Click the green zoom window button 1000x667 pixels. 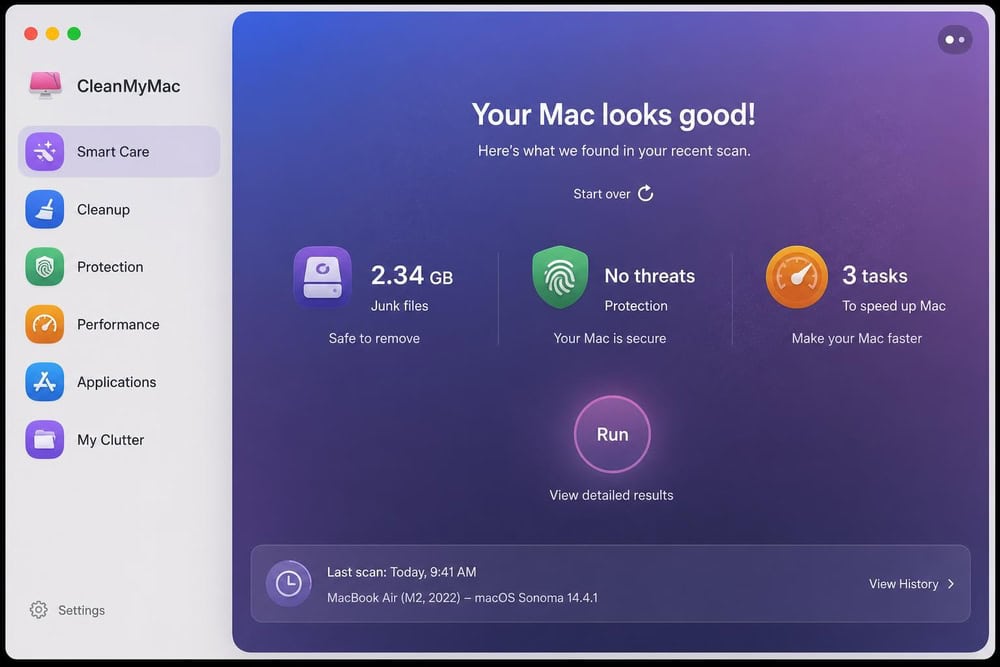74,34
